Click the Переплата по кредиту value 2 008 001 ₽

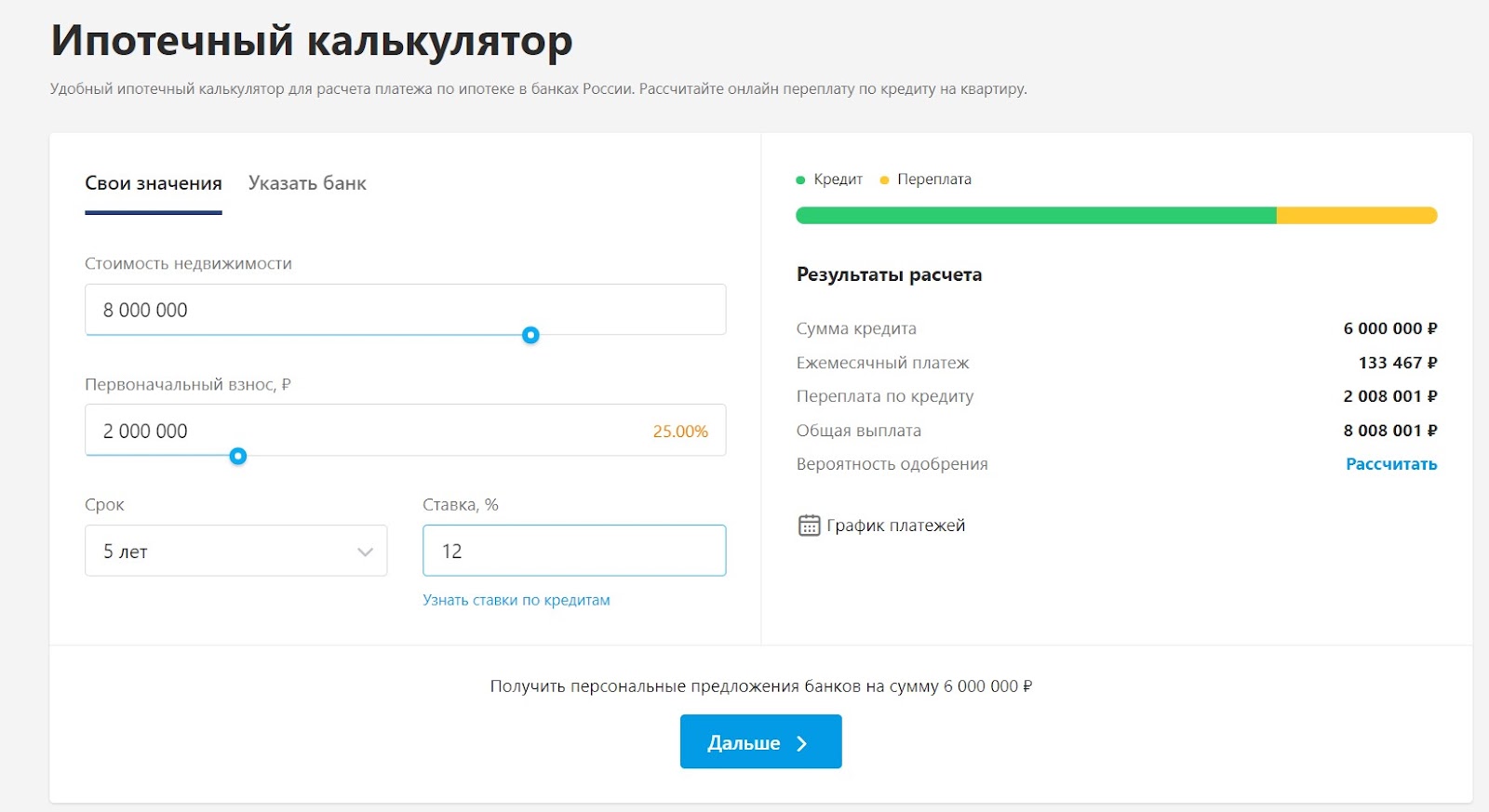pyautogui.click(x=1390, y=396)
